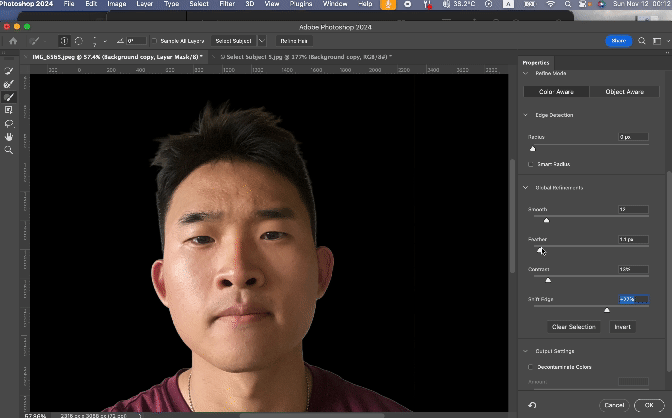Click the Home icon in options bar
The width and height of the screenshot is (672, 418).
point(13,41)
